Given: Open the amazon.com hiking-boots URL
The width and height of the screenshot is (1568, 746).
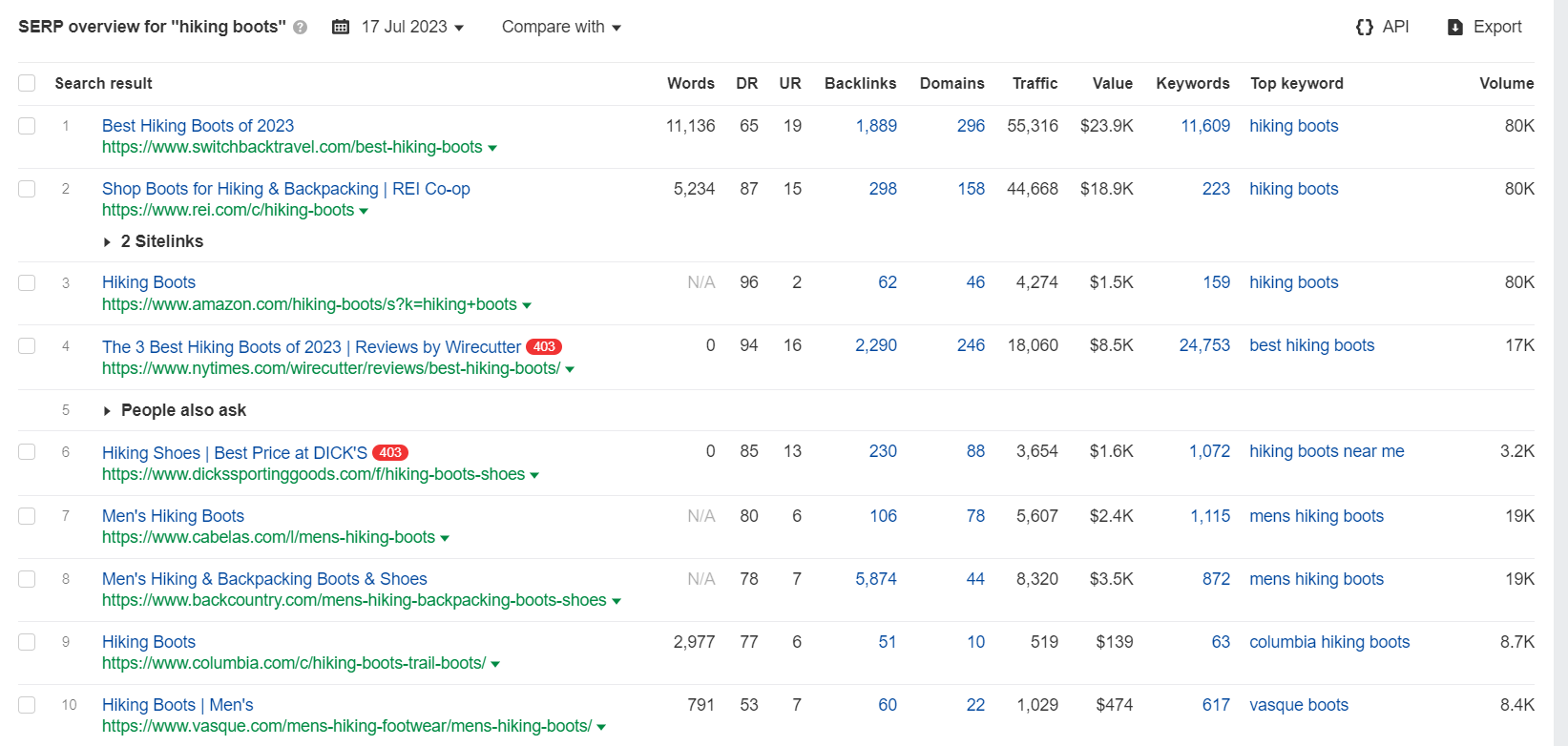Looking at the screenshot, I should [309, 304].
